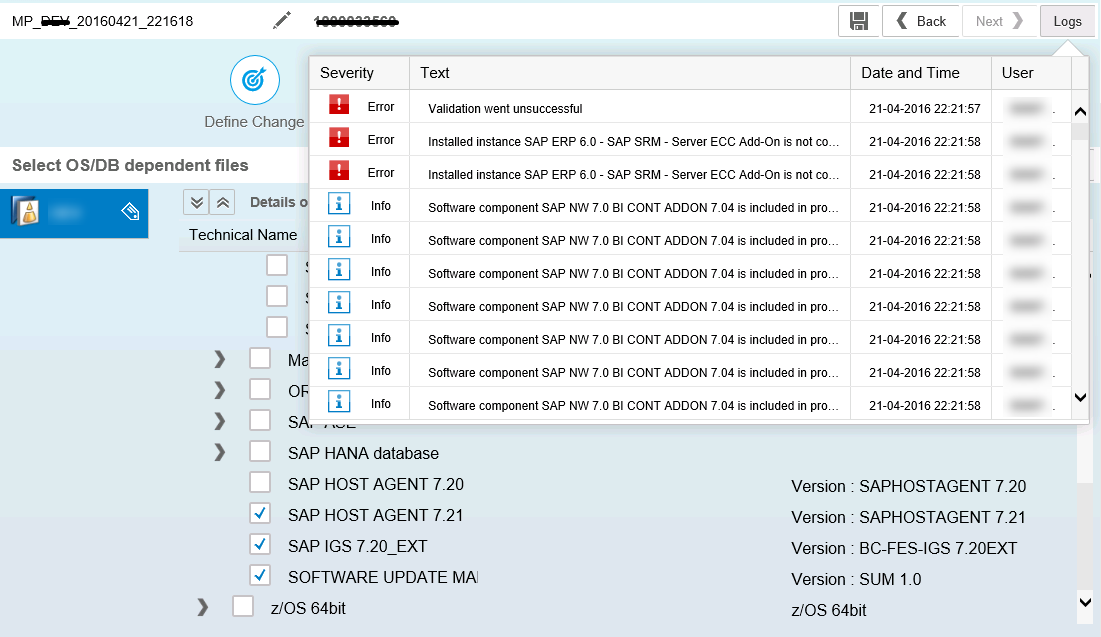Check the Ma row checkbox
This screenshot has width=1101, height=637.
(x=260, y=357)
